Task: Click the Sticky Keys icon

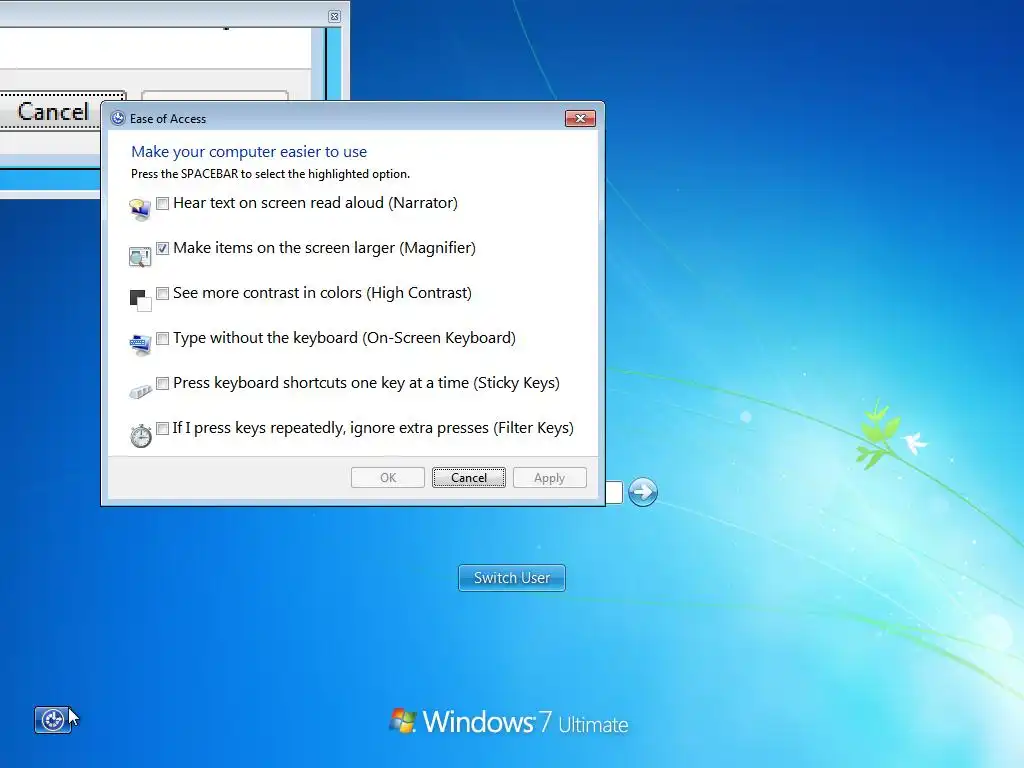Action: [x=140, y=392]
